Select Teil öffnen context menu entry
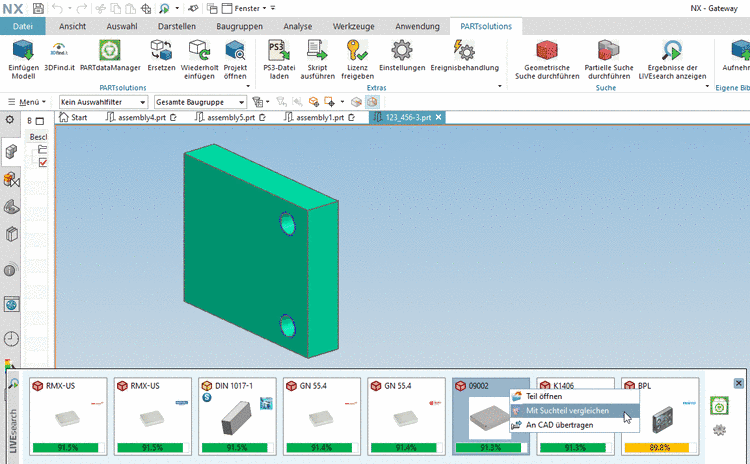750x464 pixels. coord(575,396)
